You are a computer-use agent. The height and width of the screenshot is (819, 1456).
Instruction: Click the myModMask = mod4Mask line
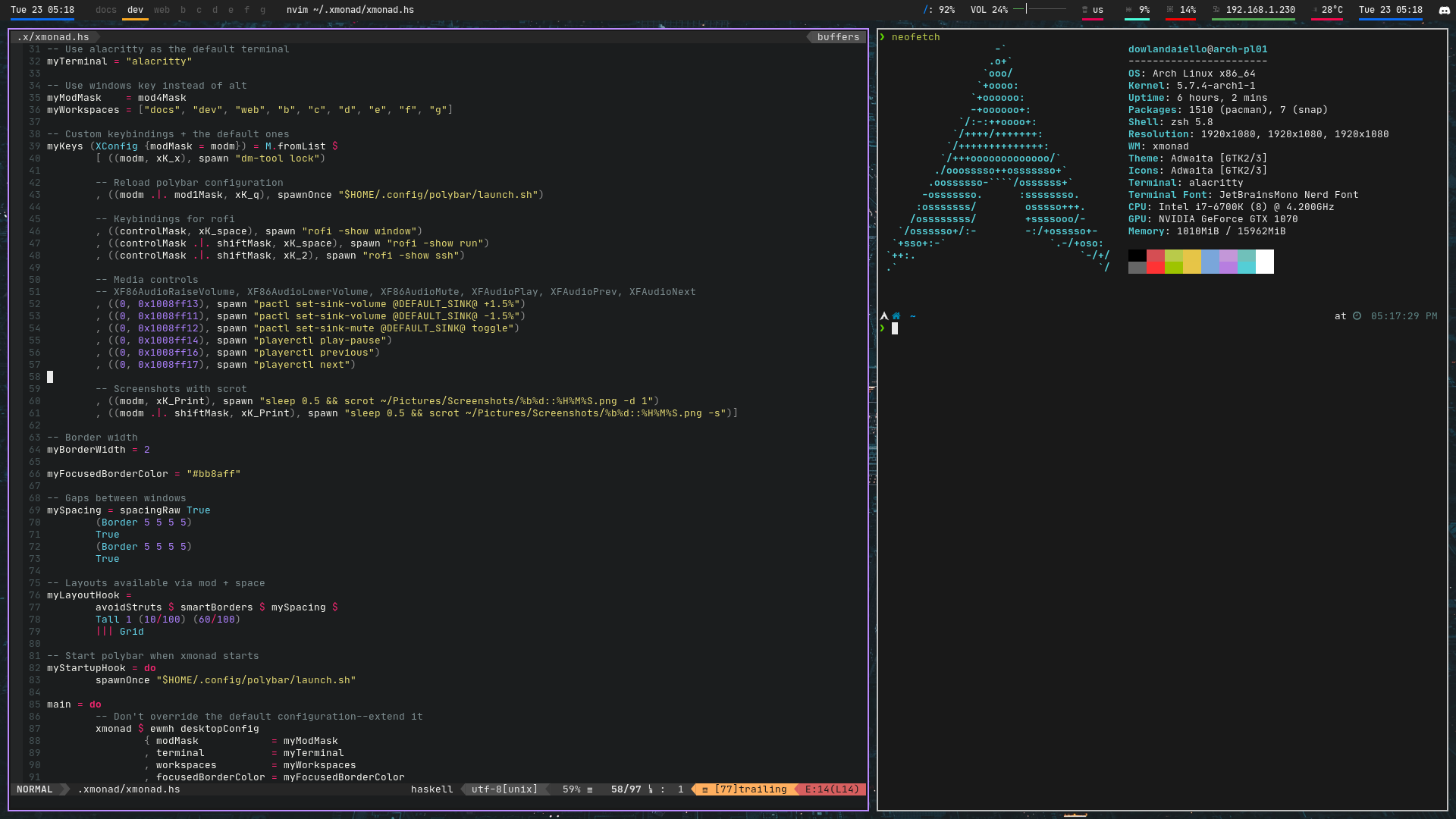117,98
